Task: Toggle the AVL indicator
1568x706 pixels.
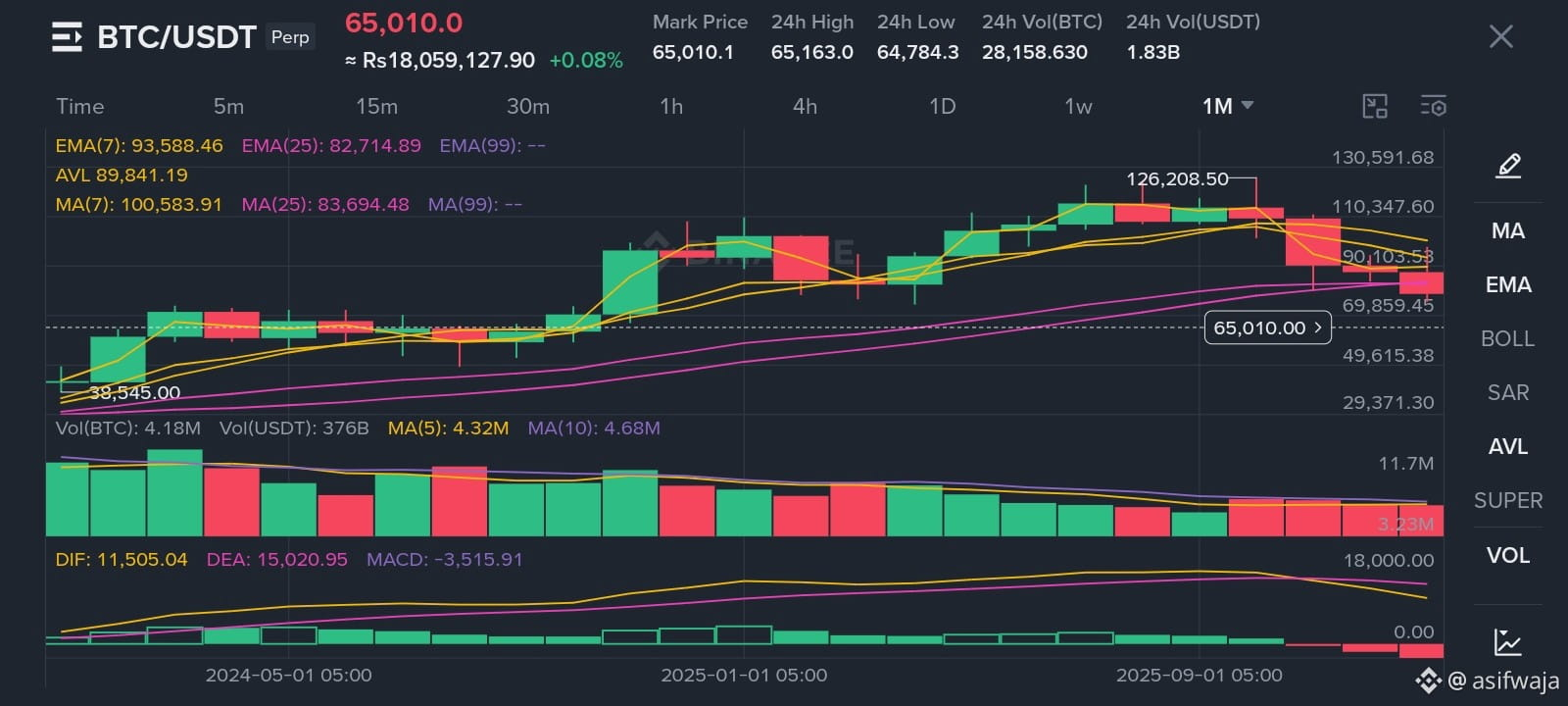Action: 1508,446
